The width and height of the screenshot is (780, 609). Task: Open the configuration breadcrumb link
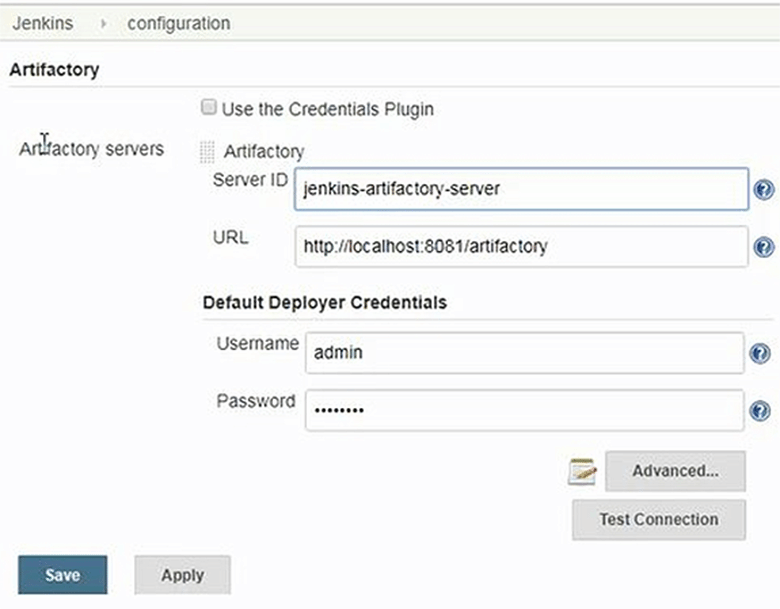179,23
